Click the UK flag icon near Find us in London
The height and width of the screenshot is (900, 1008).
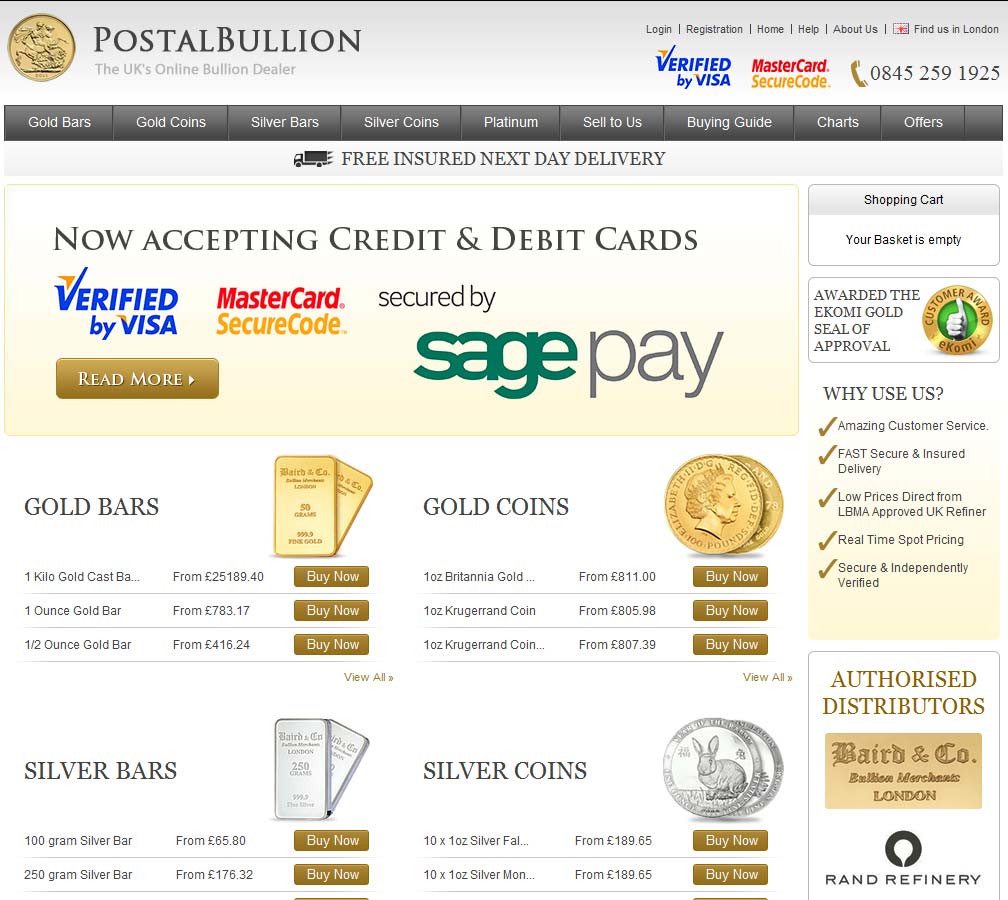[900, 29]
